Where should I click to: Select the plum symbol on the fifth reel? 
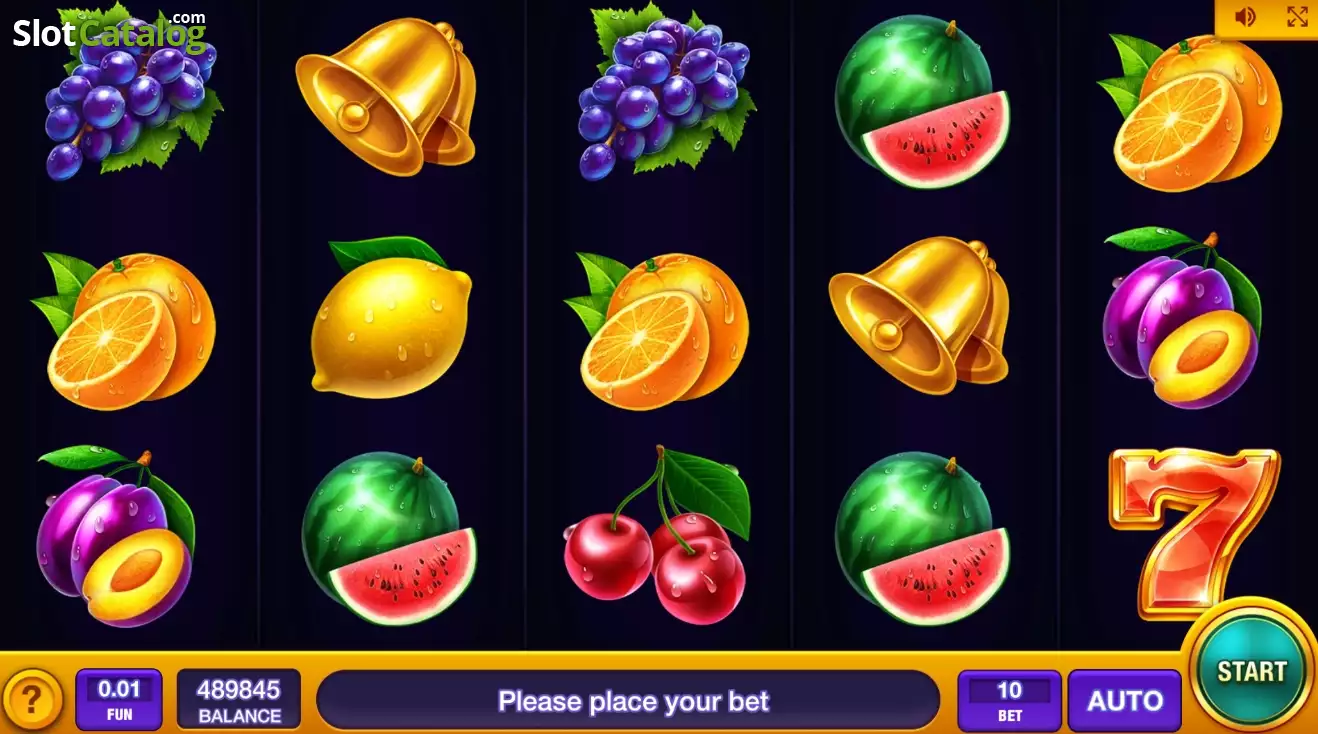1182,318
